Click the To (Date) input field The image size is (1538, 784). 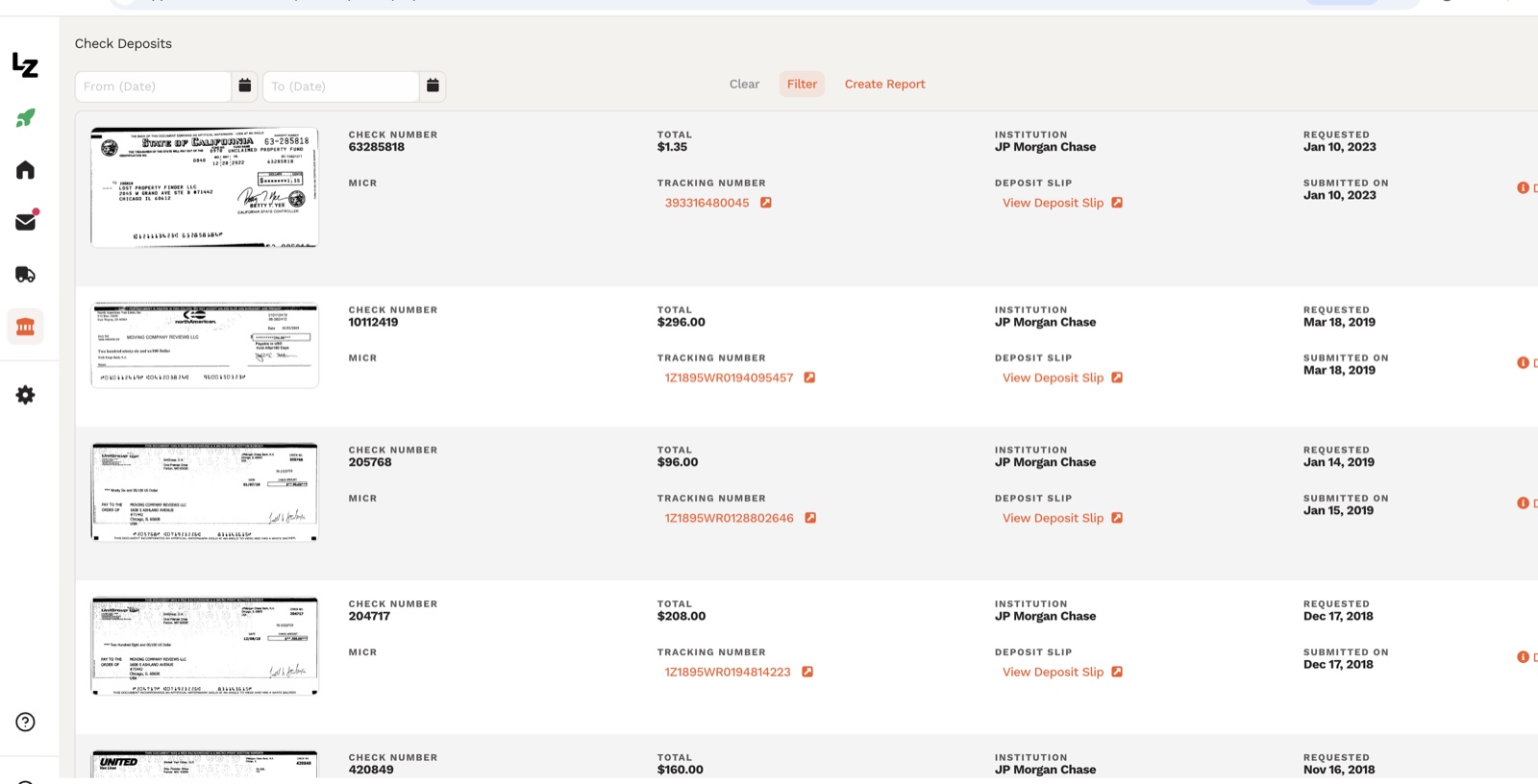[341, 86]
